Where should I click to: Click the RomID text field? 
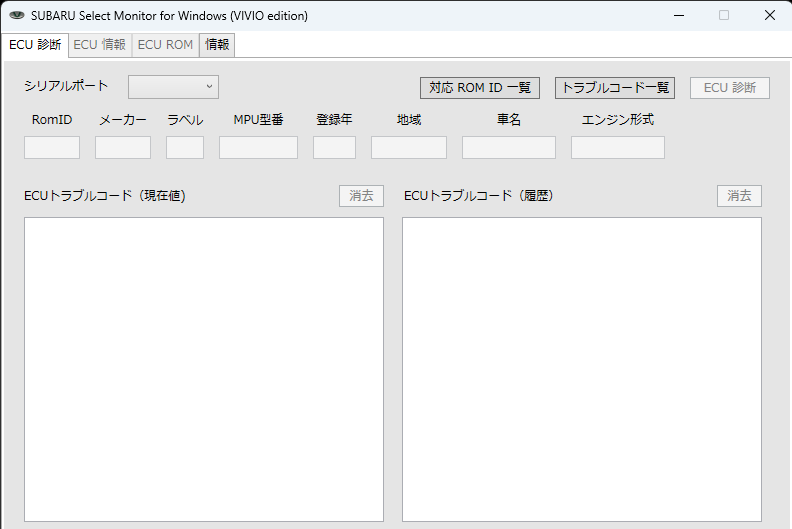[52, 148]
